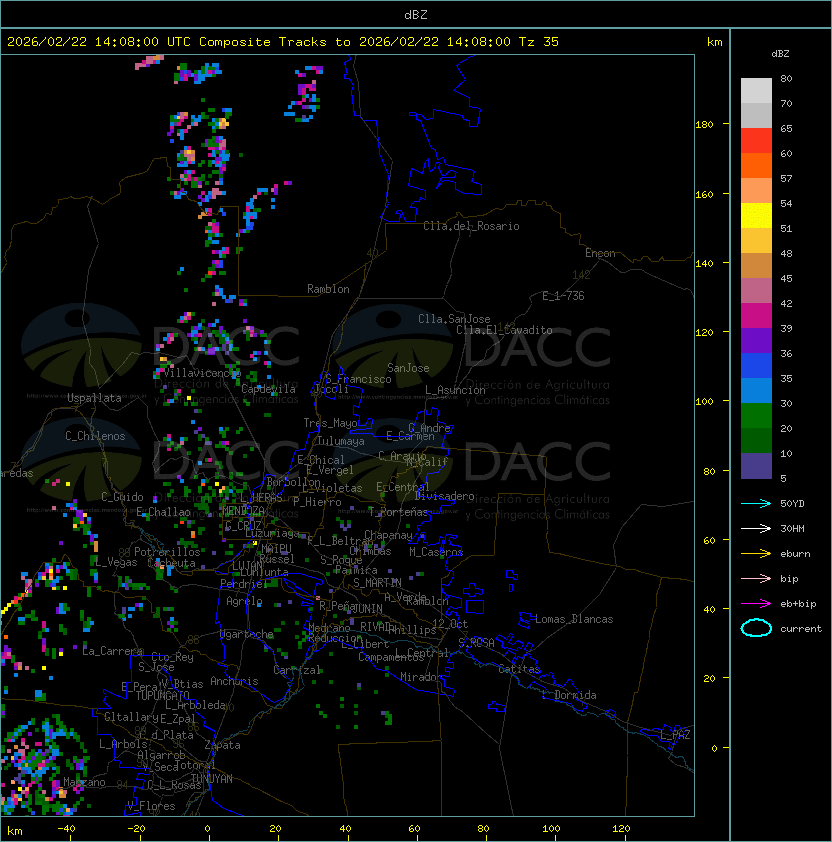
Task: Click the 'Tulumaya' map label
Action: 341,441
